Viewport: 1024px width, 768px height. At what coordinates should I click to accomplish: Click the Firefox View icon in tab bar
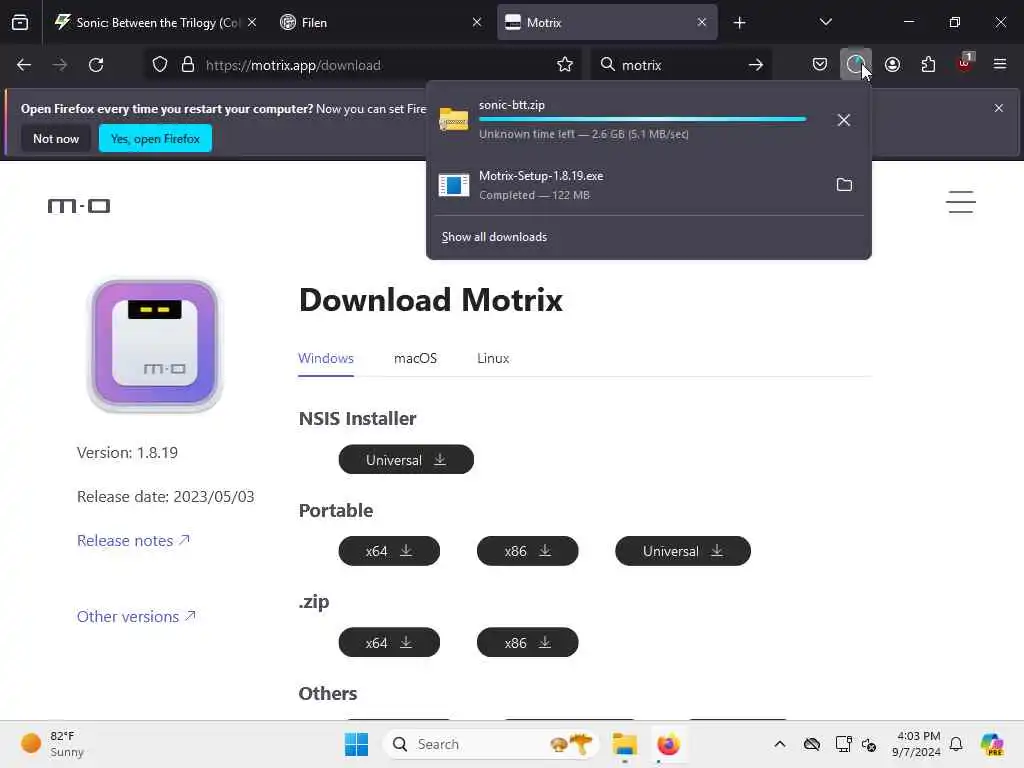click(x=20, y=22)
